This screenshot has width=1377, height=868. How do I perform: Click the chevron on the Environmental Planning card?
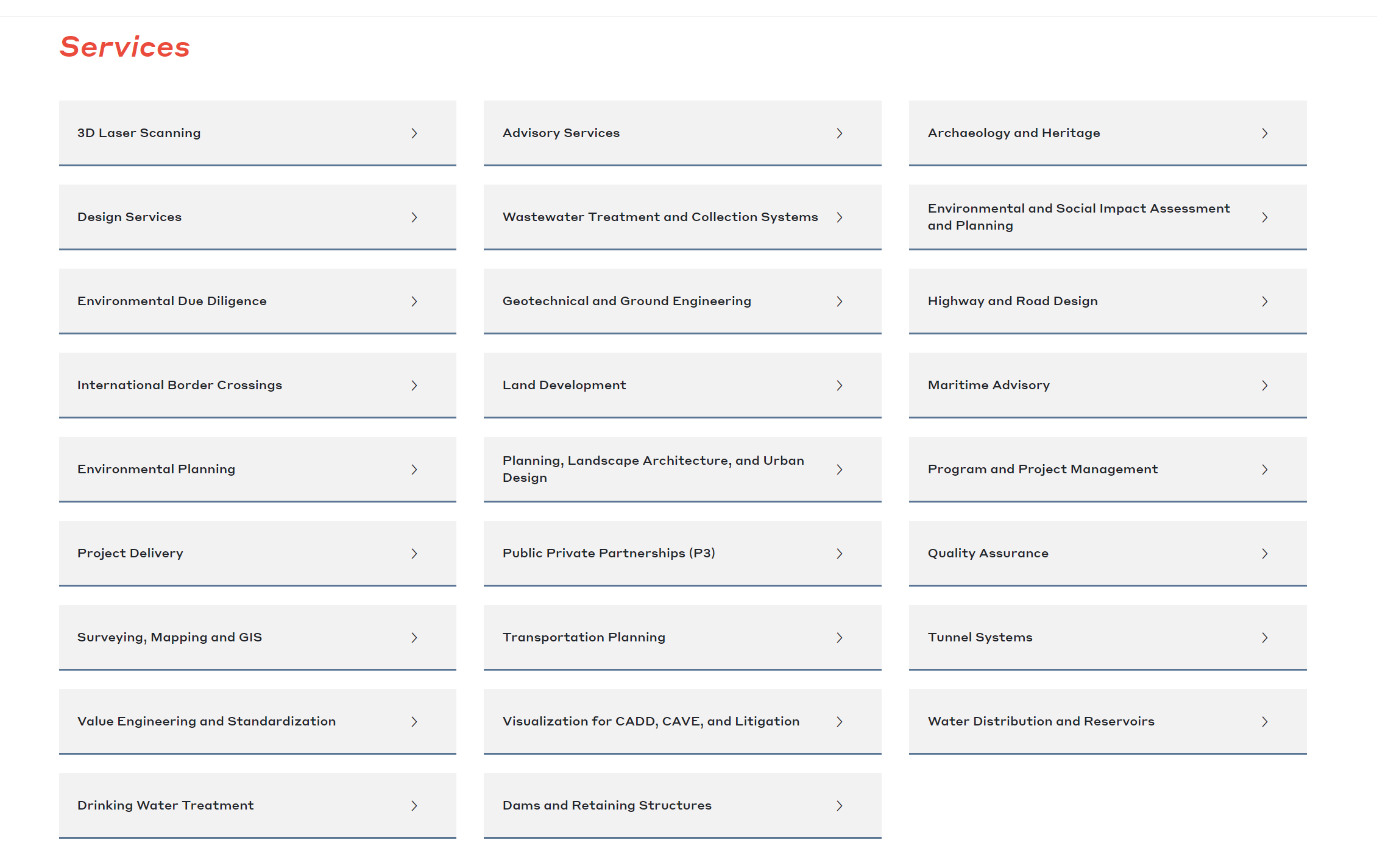pos(414,470)
